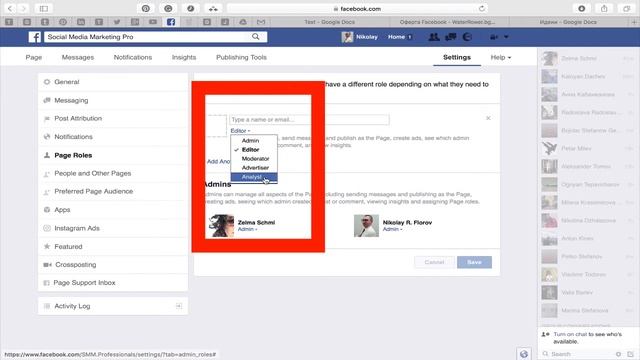Open a new Safari tab with plus
Image resolution: width=640 pixels, height=360 pixels.
tap(634, 22)
